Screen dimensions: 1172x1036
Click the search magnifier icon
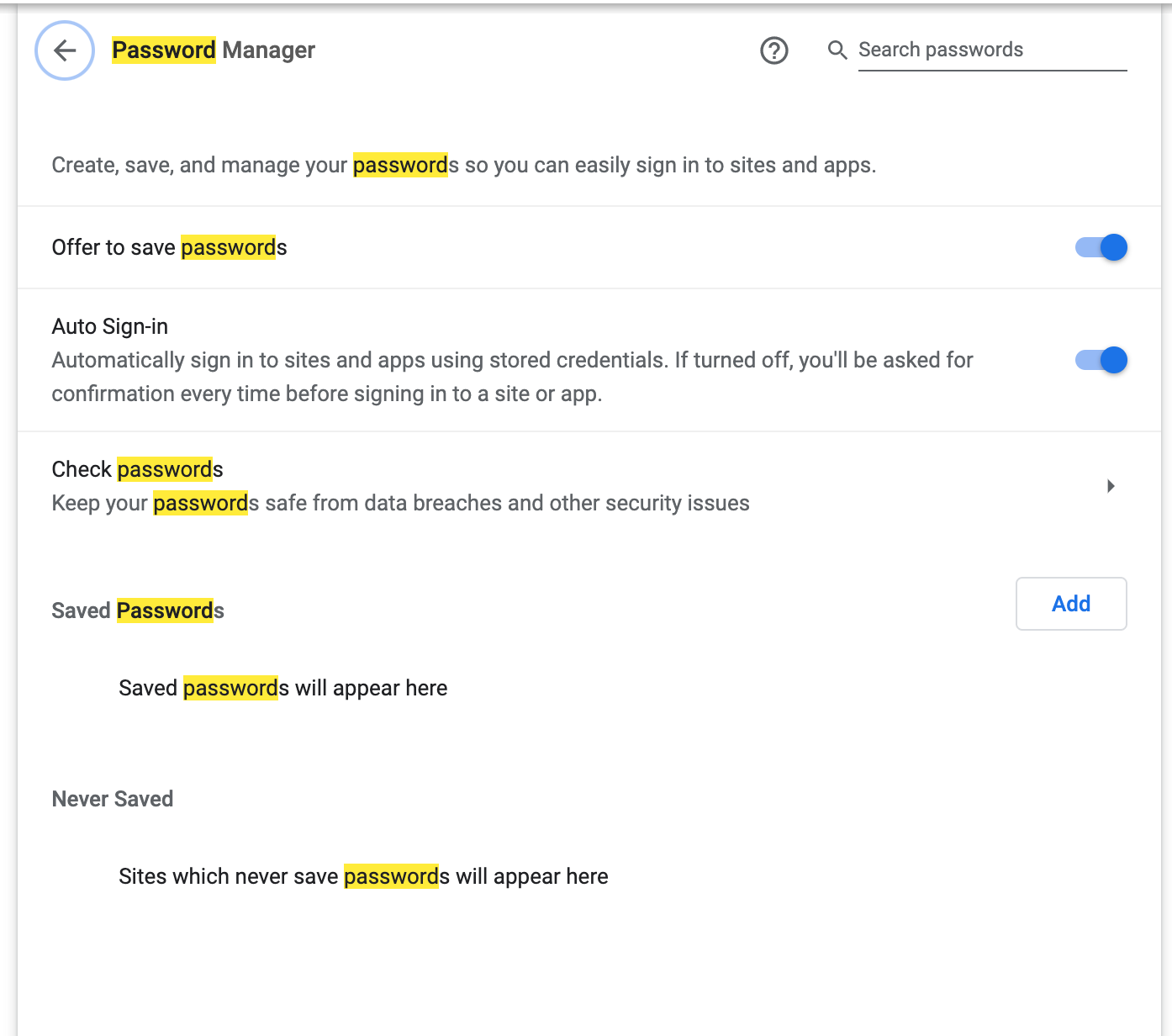[x=837, y=50]
